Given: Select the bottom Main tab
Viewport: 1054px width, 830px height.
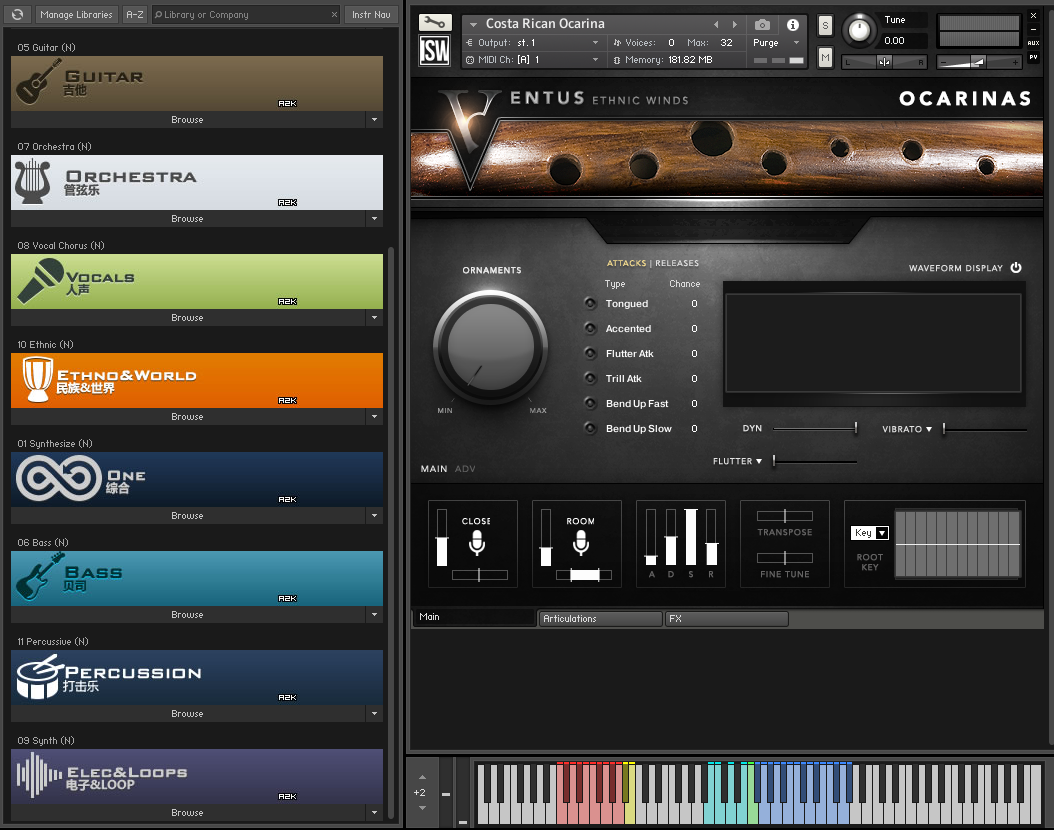Looking at the screenshot, I should (x=474, y=617).
